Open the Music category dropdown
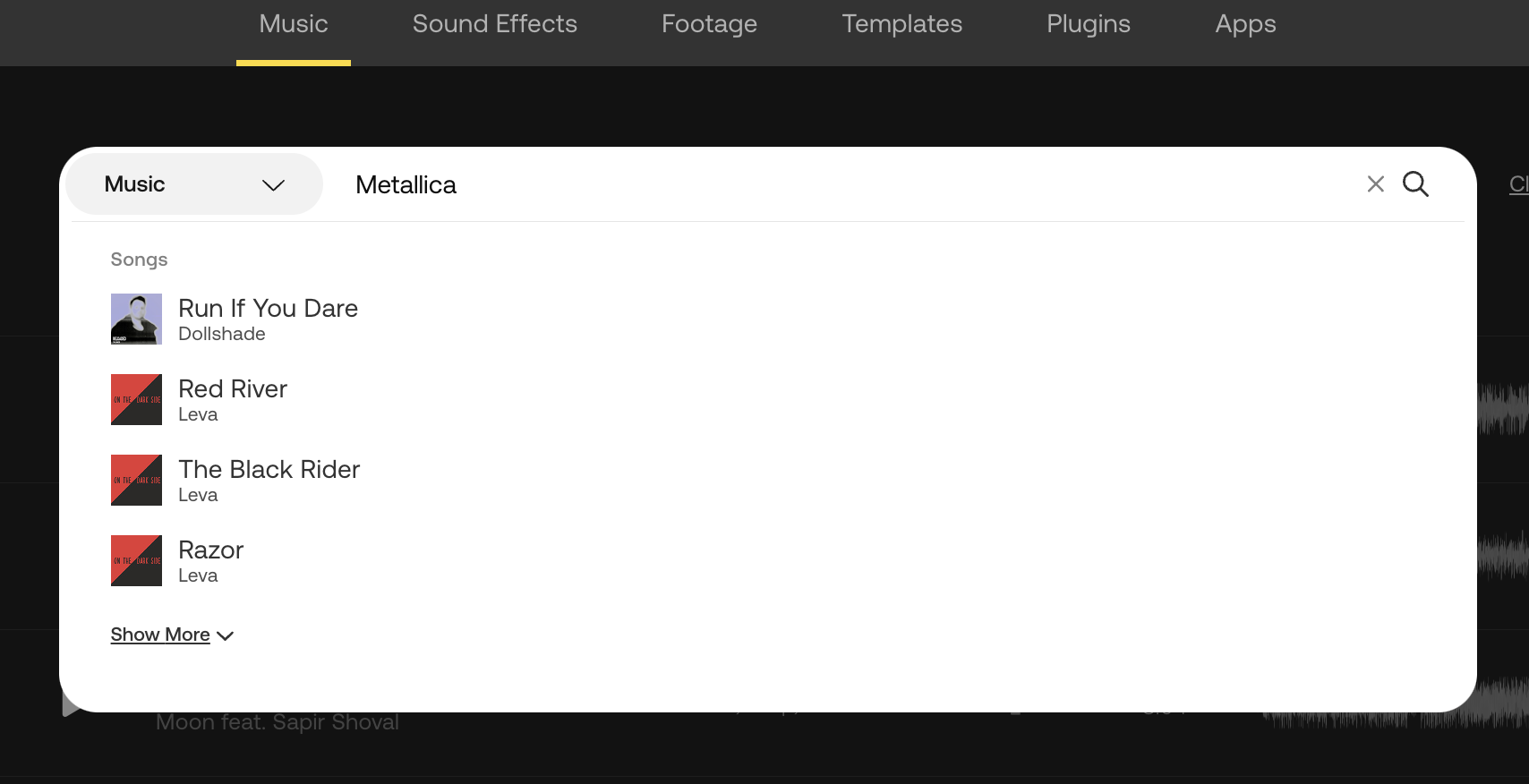 point(194,184)
